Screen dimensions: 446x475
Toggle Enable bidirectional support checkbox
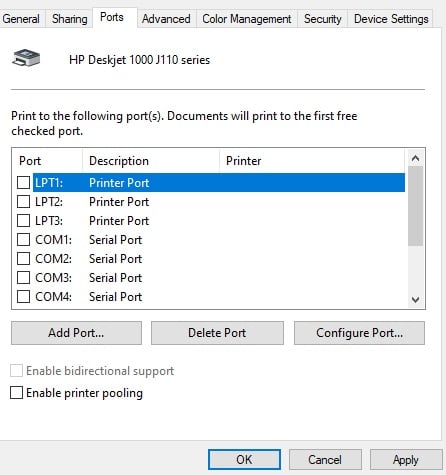point(16,371)
